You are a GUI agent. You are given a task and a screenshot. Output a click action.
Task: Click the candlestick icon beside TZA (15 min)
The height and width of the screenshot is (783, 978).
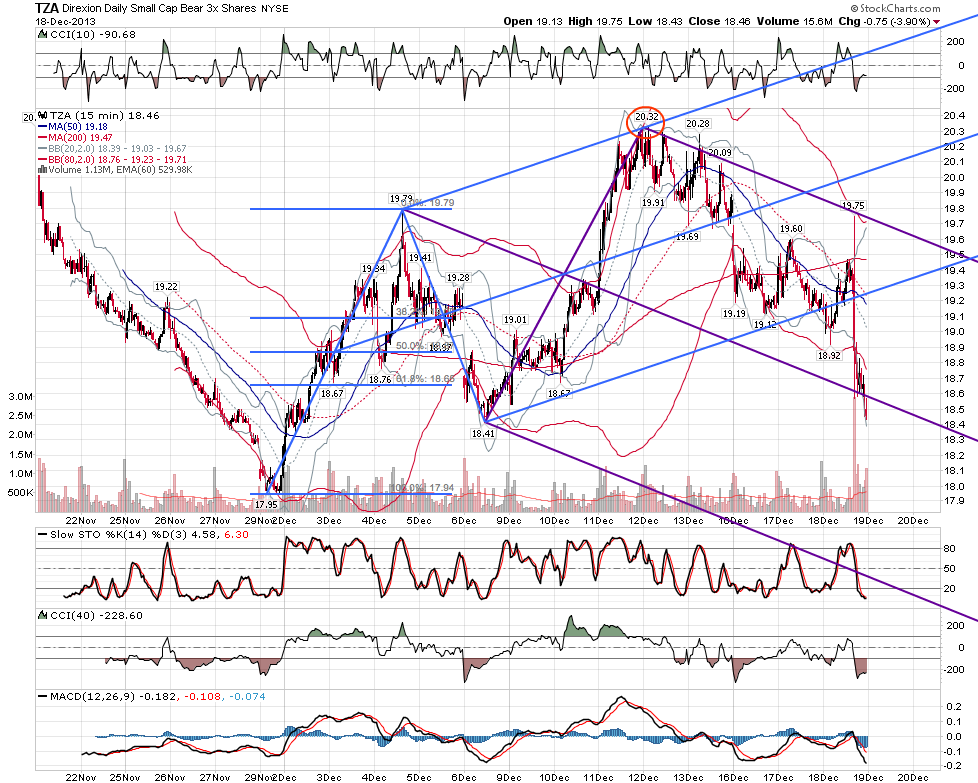[42, 115]
